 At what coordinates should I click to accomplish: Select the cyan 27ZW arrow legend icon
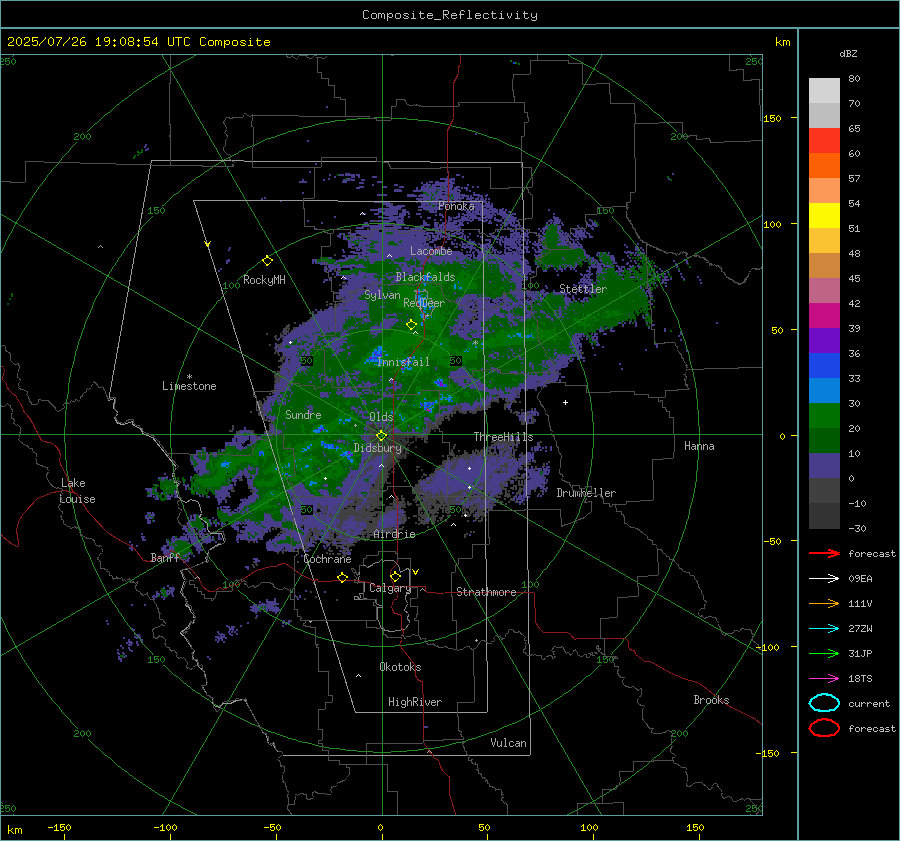click(824, 629)
